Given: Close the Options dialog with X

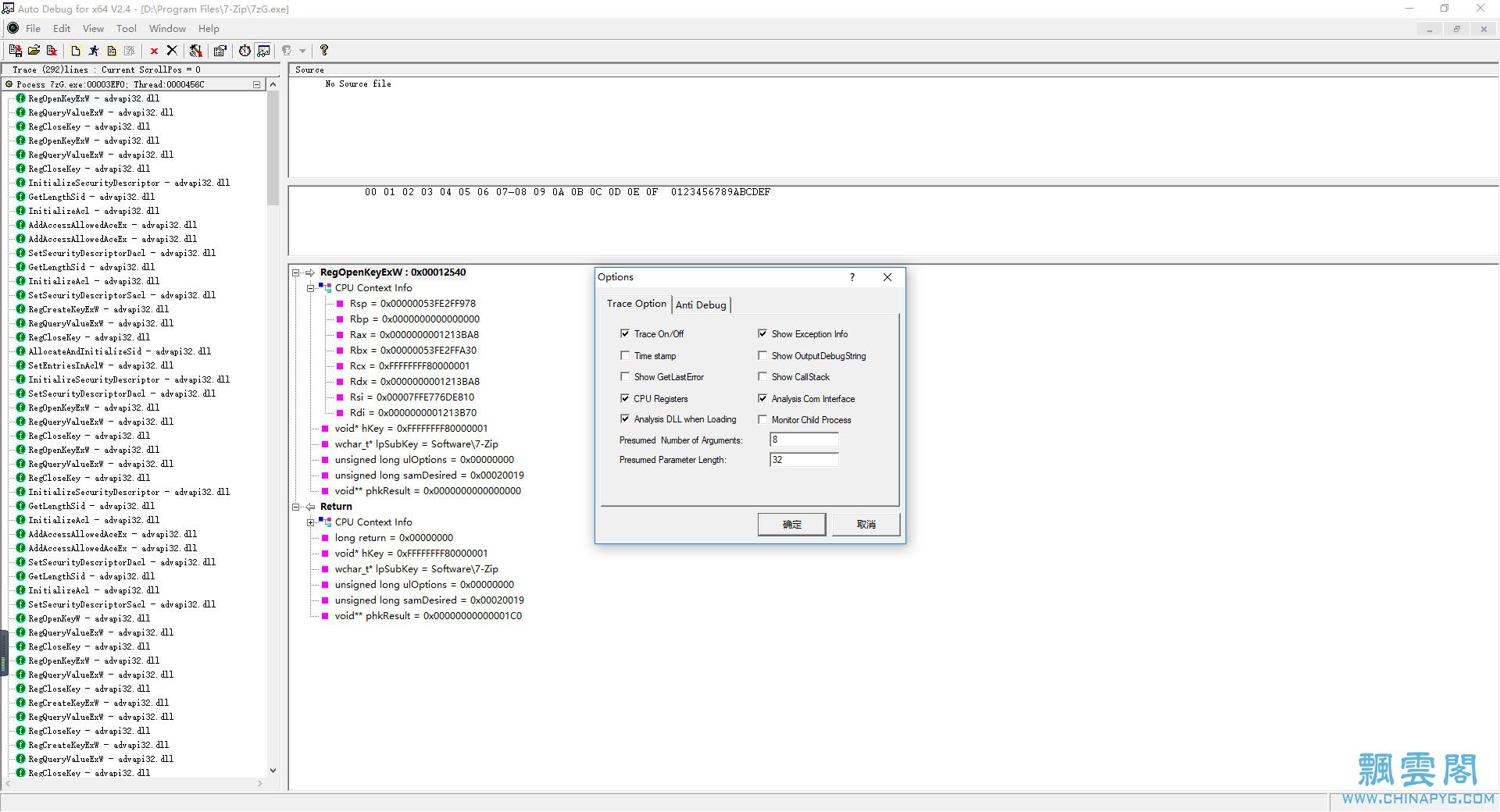Looking at the screenshot, I should click(x=887, y=277).
